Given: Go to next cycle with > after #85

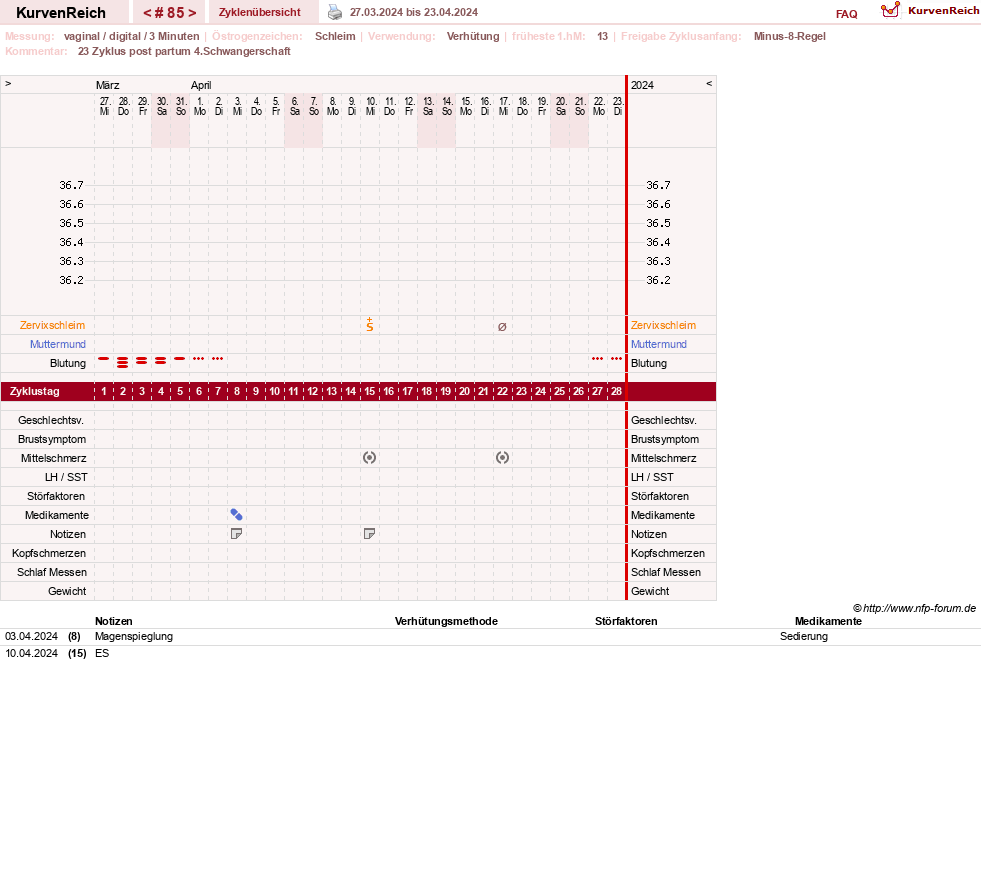Looking at the screenshot, I should tap(192, 13).
